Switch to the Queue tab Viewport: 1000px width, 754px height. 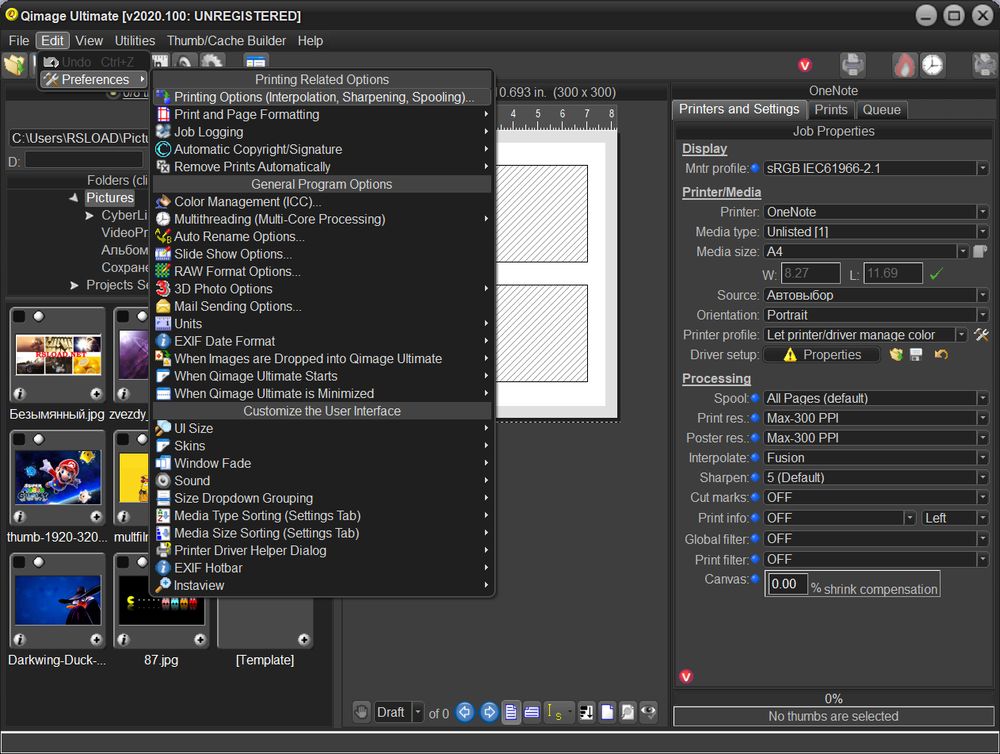point(881,110)
